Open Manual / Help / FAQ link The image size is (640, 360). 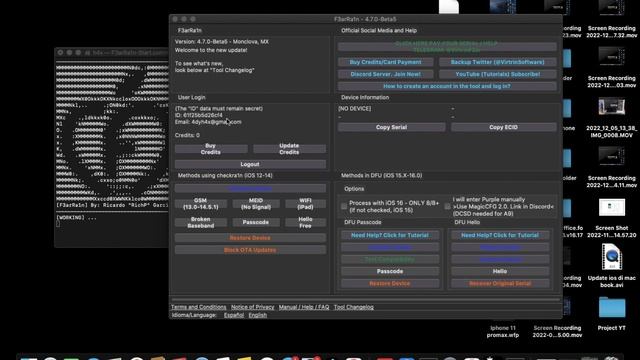click(304, 307)
